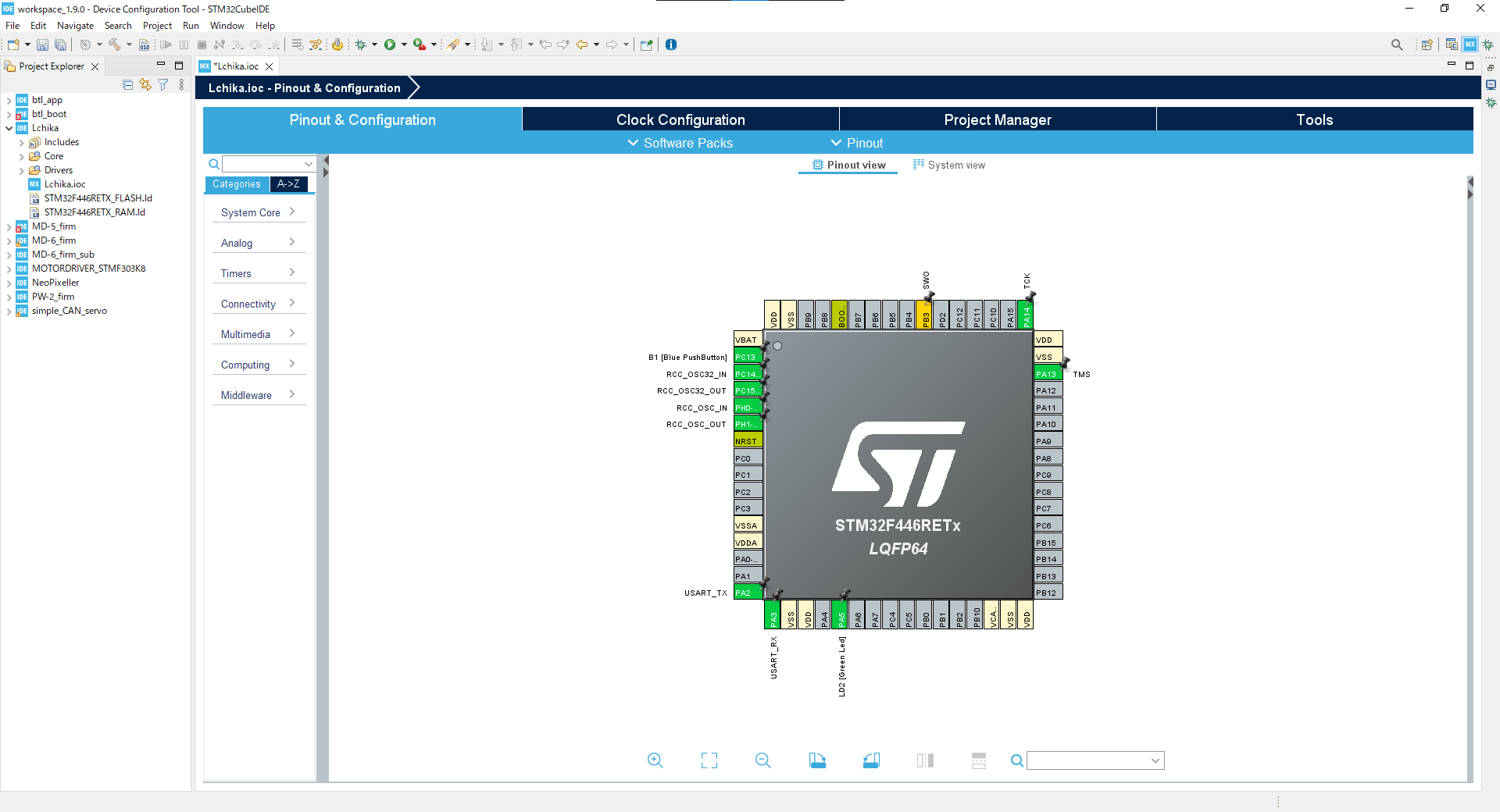Expand the Drivers folder
Screen dimensions: 1500x812
pyautogui.click(x=22, y=171)
